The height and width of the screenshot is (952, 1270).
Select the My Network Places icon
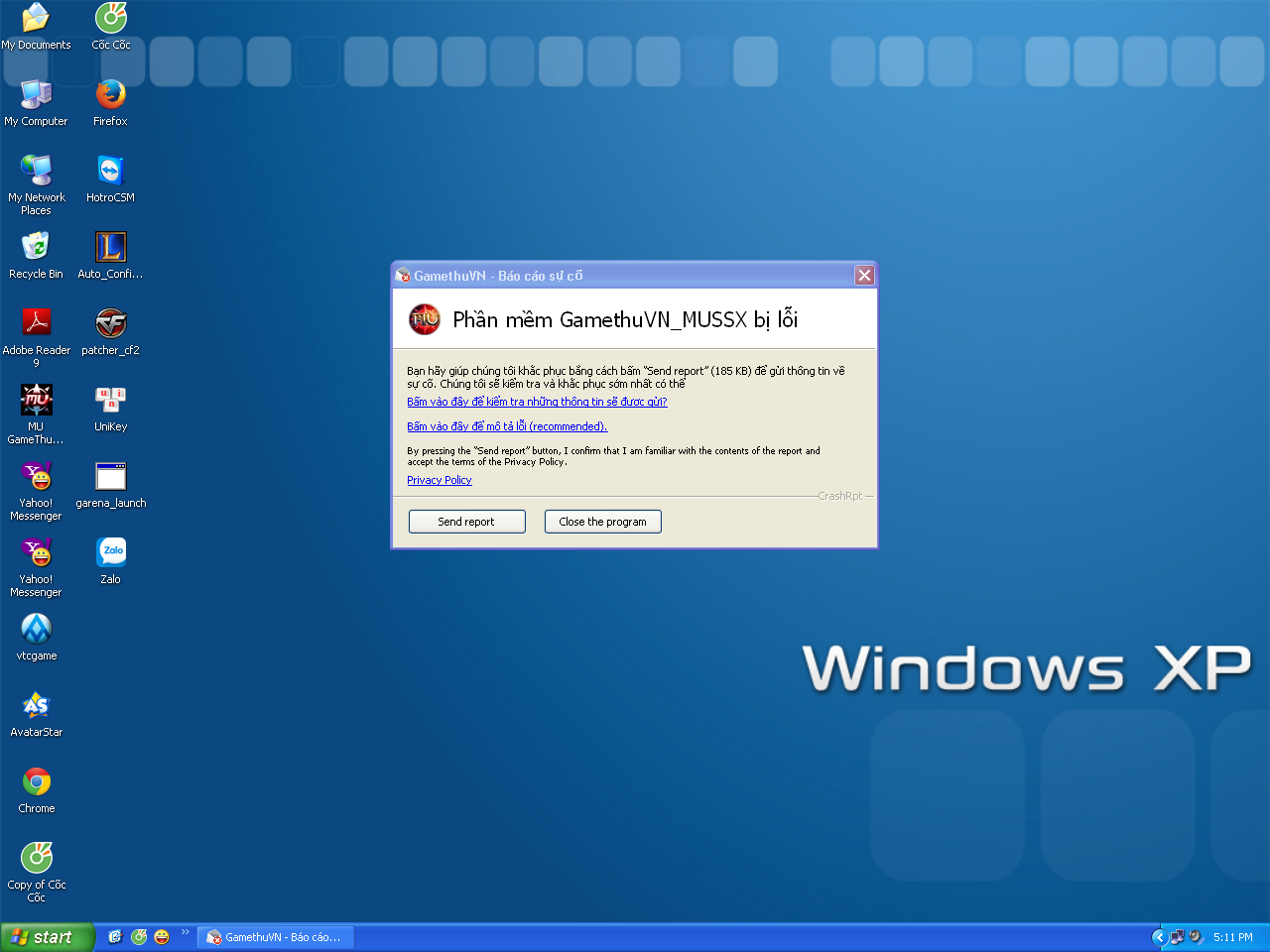click(36, 184)
